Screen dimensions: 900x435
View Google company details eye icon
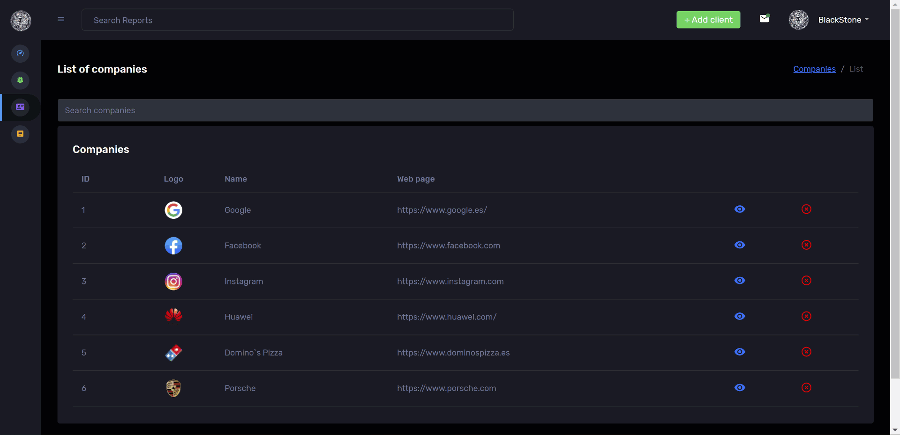tap(740, 209)
